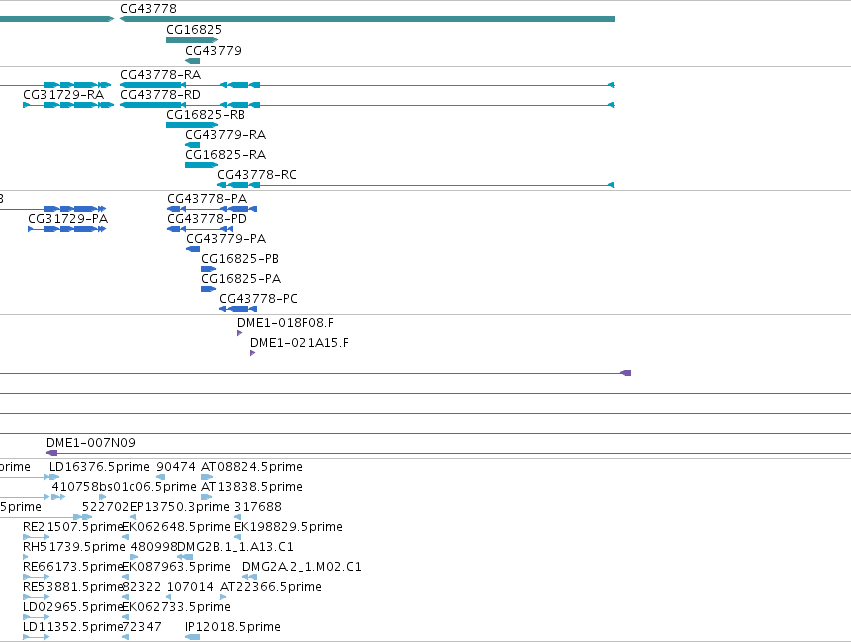Select protein CG43778-PA label
The image size is (851, 642).
[207, 199]
